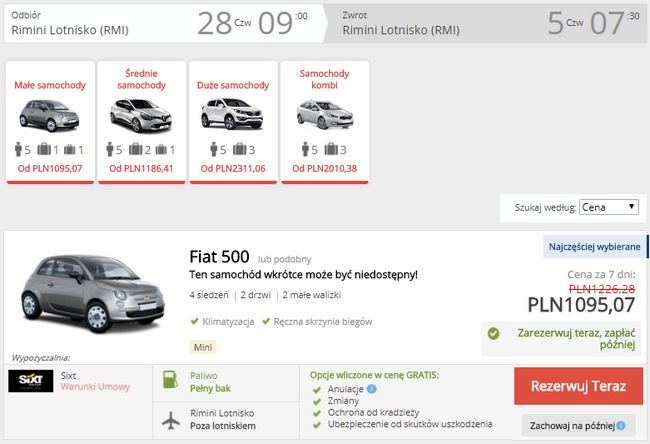Click the lub podobny text
This screenshot has height=444, width=650.
click(x=284, y=259)
